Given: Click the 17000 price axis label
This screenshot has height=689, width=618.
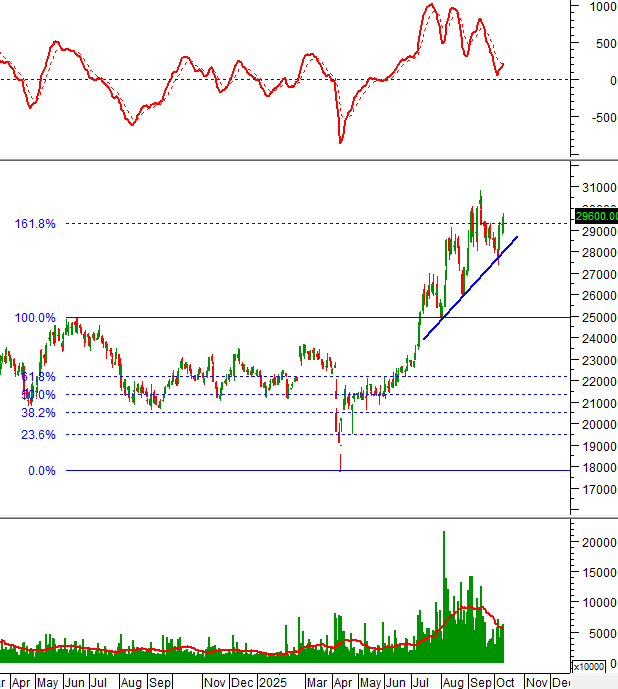Looking at the screenshot, I should pyautogui.click(x=596, y=490).
